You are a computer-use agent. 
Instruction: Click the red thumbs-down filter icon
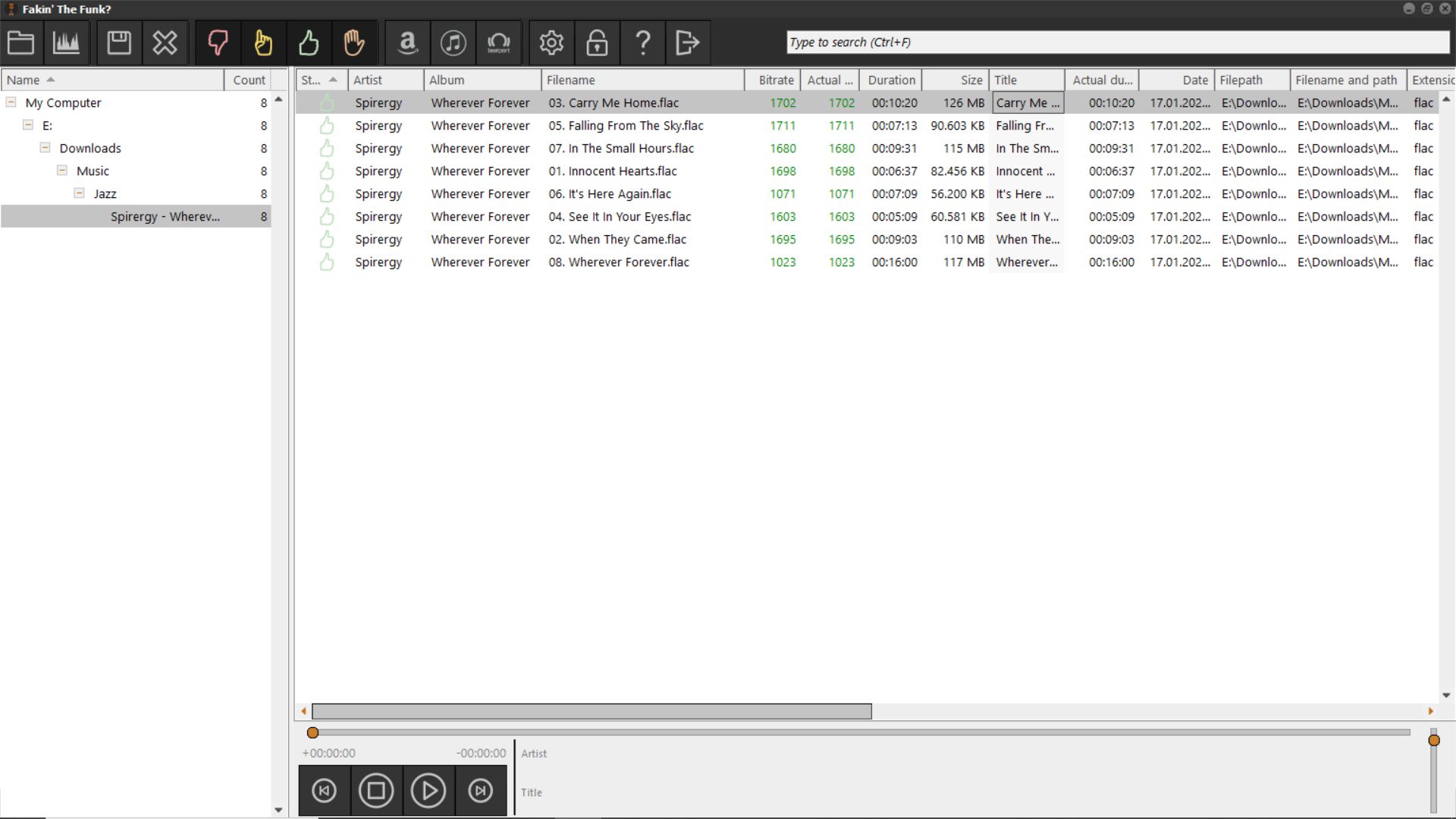[x=218, y=42]
